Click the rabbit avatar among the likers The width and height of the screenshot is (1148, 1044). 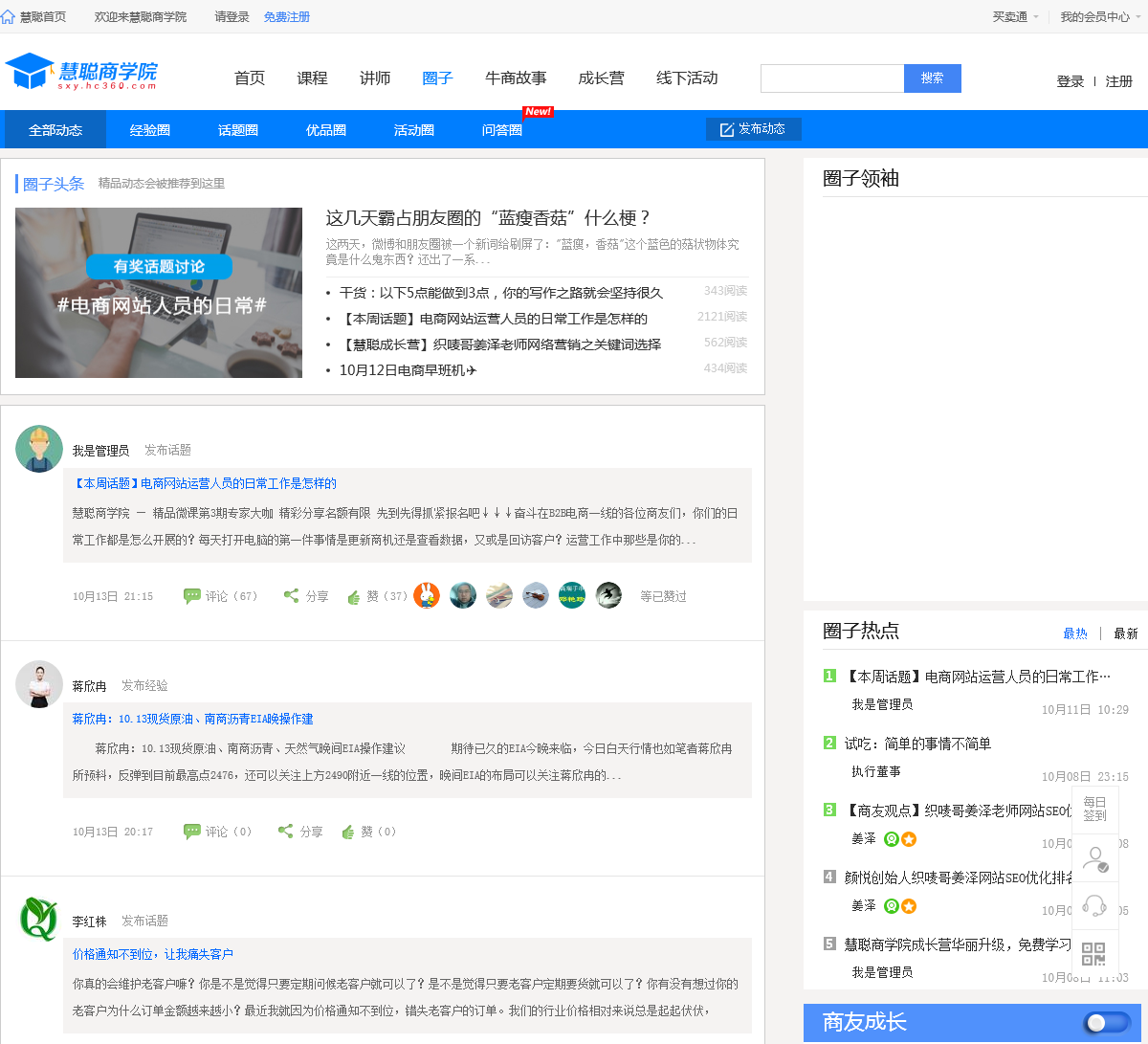(427, 595)
